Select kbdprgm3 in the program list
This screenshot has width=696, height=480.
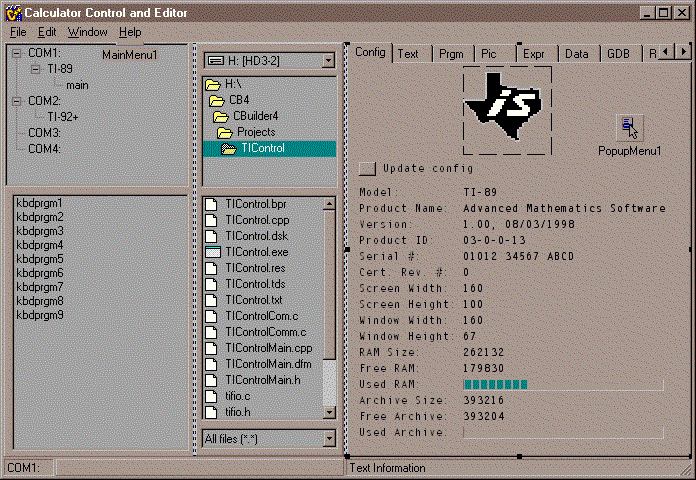click(x=40, y=231)
